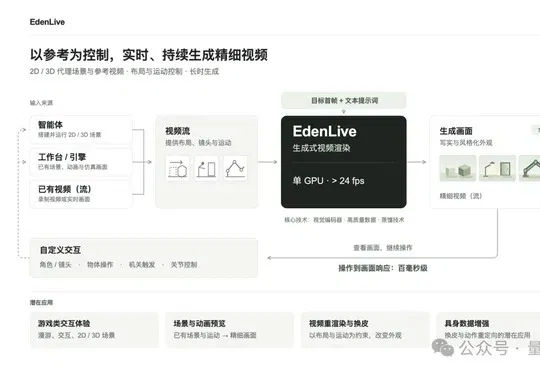The image size is (540, 372).
Task: Click the subtitle starting 2D / 3D 代理场景
Action: click(x=124, y=72)
